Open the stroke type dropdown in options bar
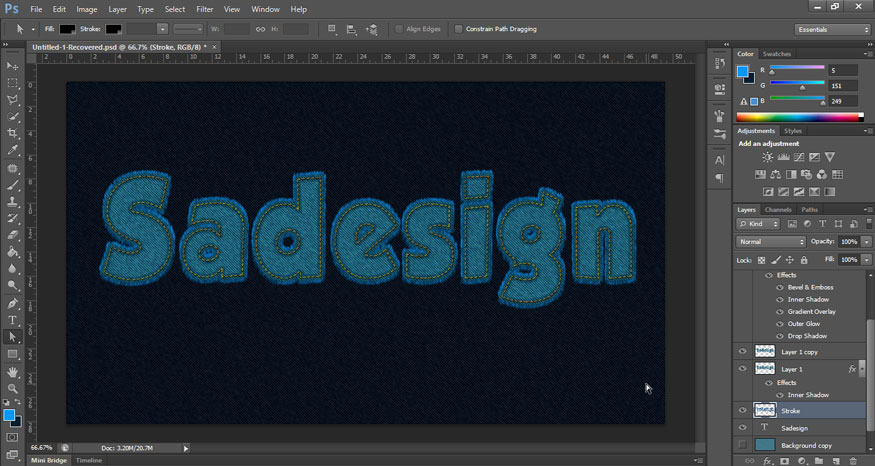The image size is (875, 466). coord(188,29)
